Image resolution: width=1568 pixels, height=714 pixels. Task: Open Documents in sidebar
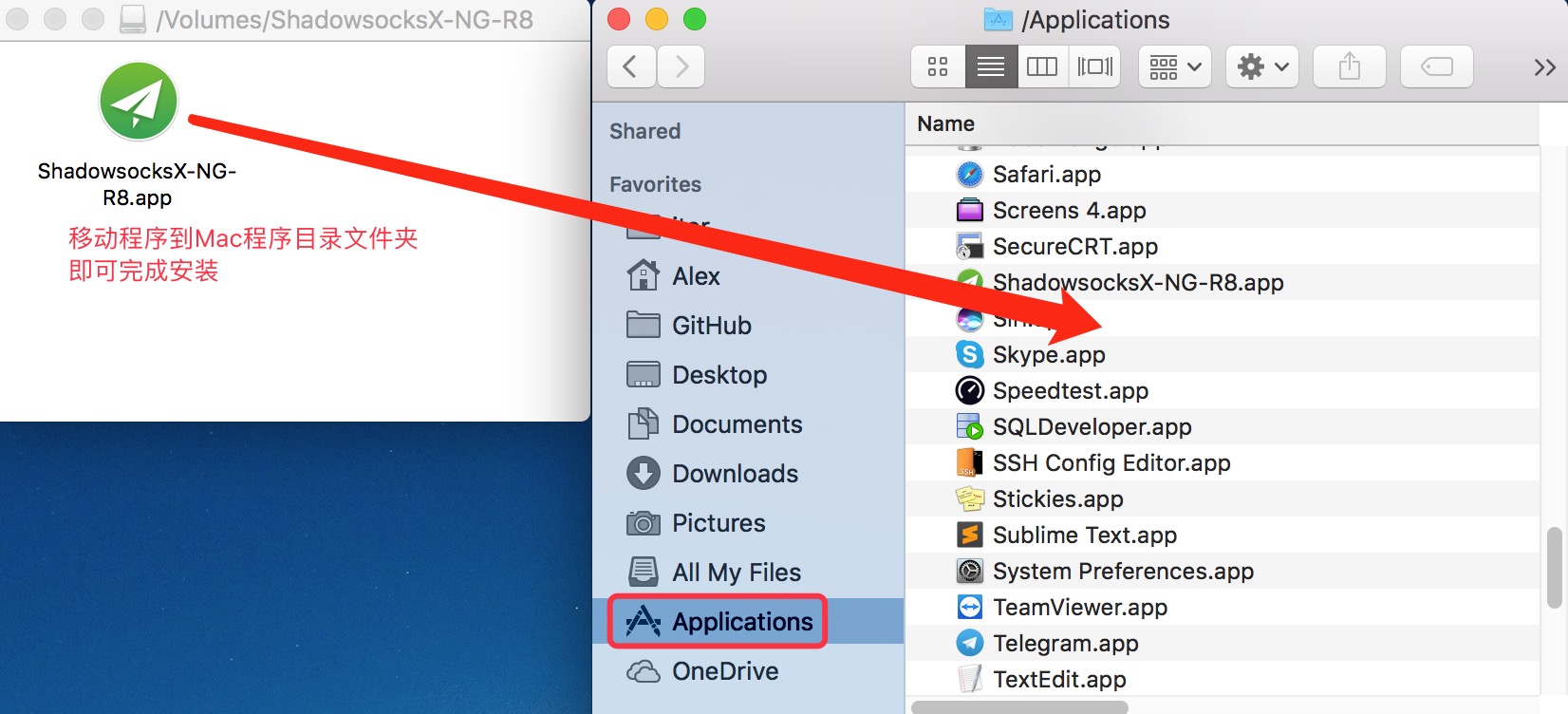715,424
